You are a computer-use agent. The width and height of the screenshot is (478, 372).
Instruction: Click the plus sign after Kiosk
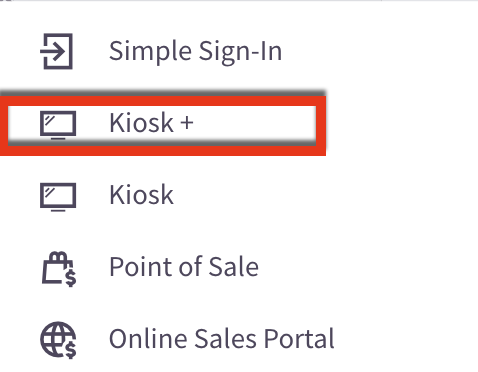coord(187,122)
